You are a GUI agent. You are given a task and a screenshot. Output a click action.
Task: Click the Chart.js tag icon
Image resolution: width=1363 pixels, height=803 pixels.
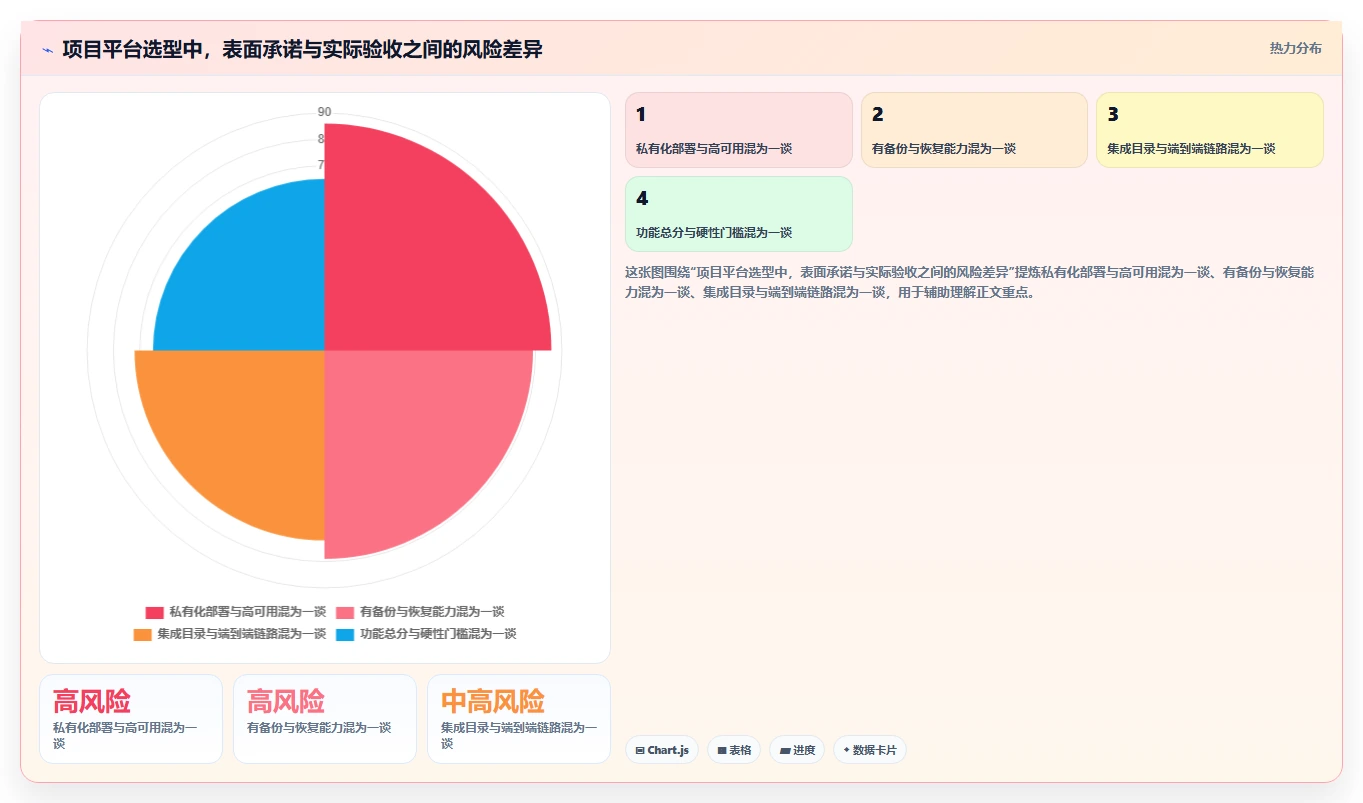coord(640,750)
